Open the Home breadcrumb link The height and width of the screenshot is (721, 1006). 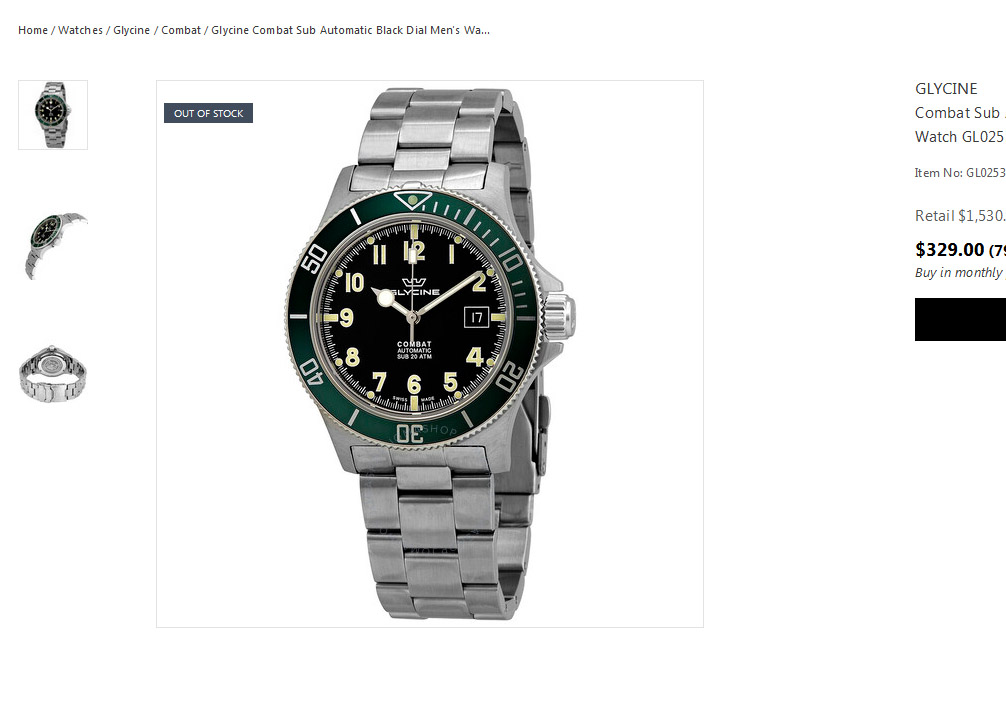tap(33, 30)
